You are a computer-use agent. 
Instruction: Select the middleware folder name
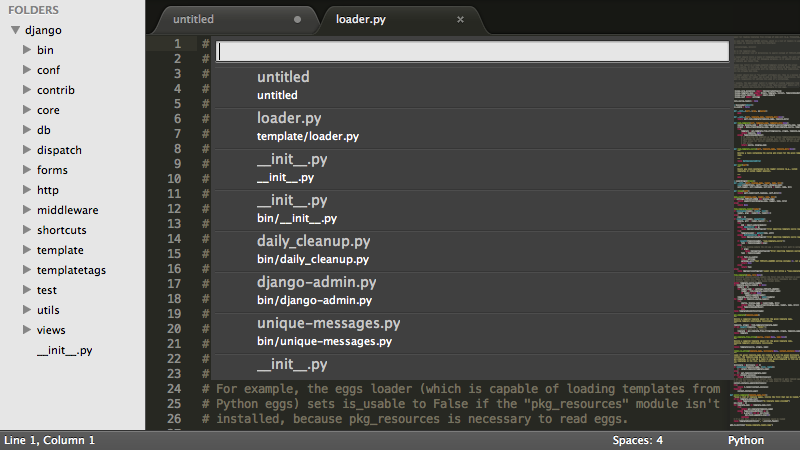(67, 210)
